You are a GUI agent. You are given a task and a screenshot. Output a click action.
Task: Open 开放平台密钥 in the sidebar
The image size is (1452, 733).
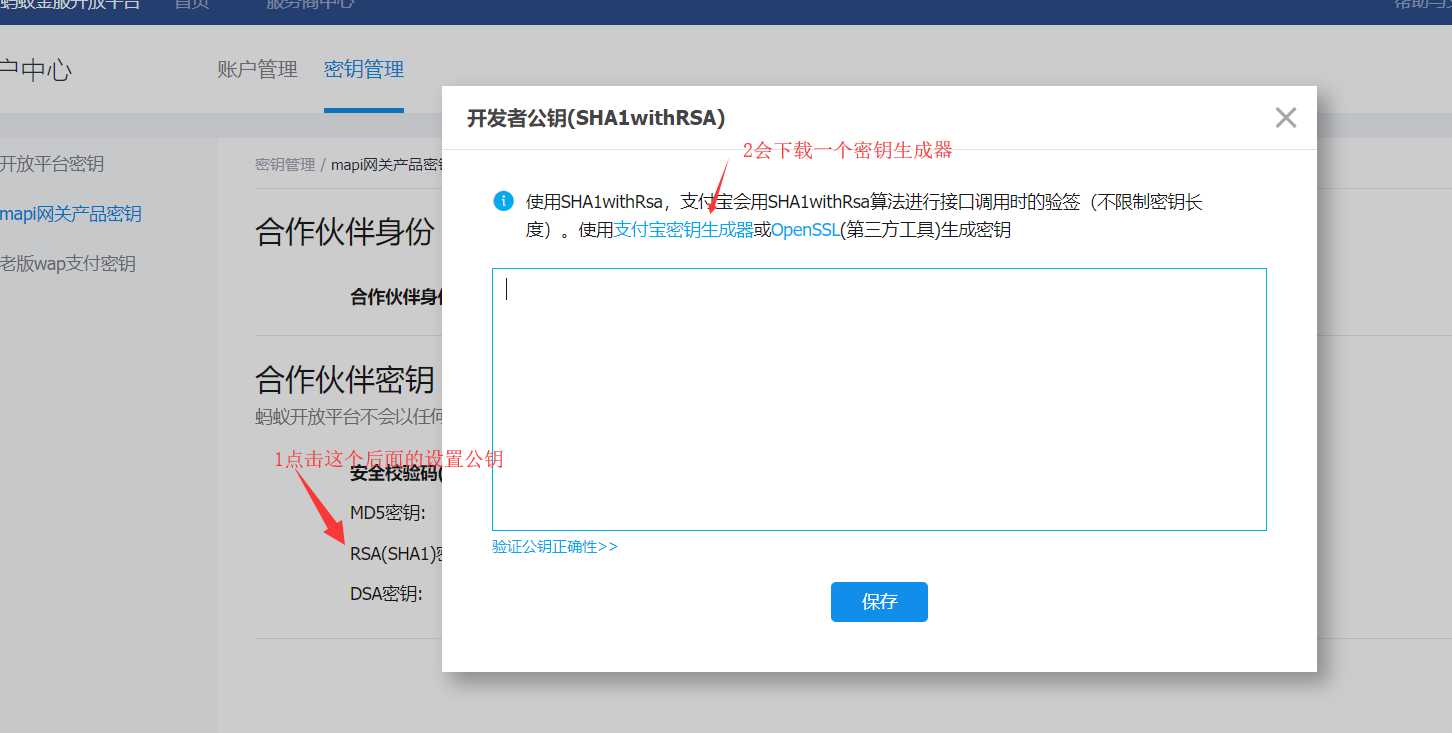(52, 164)
